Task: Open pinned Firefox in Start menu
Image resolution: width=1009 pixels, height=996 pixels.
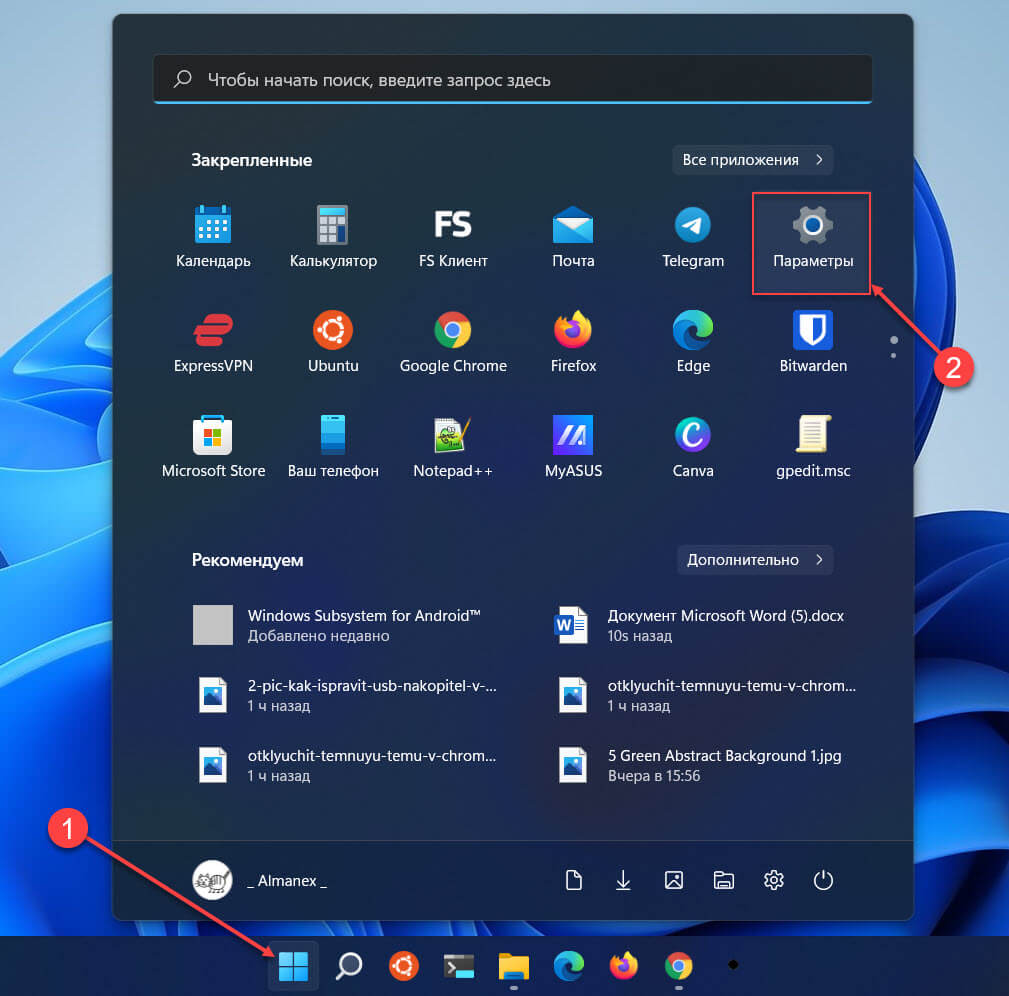Action: (x=573, y=342)
